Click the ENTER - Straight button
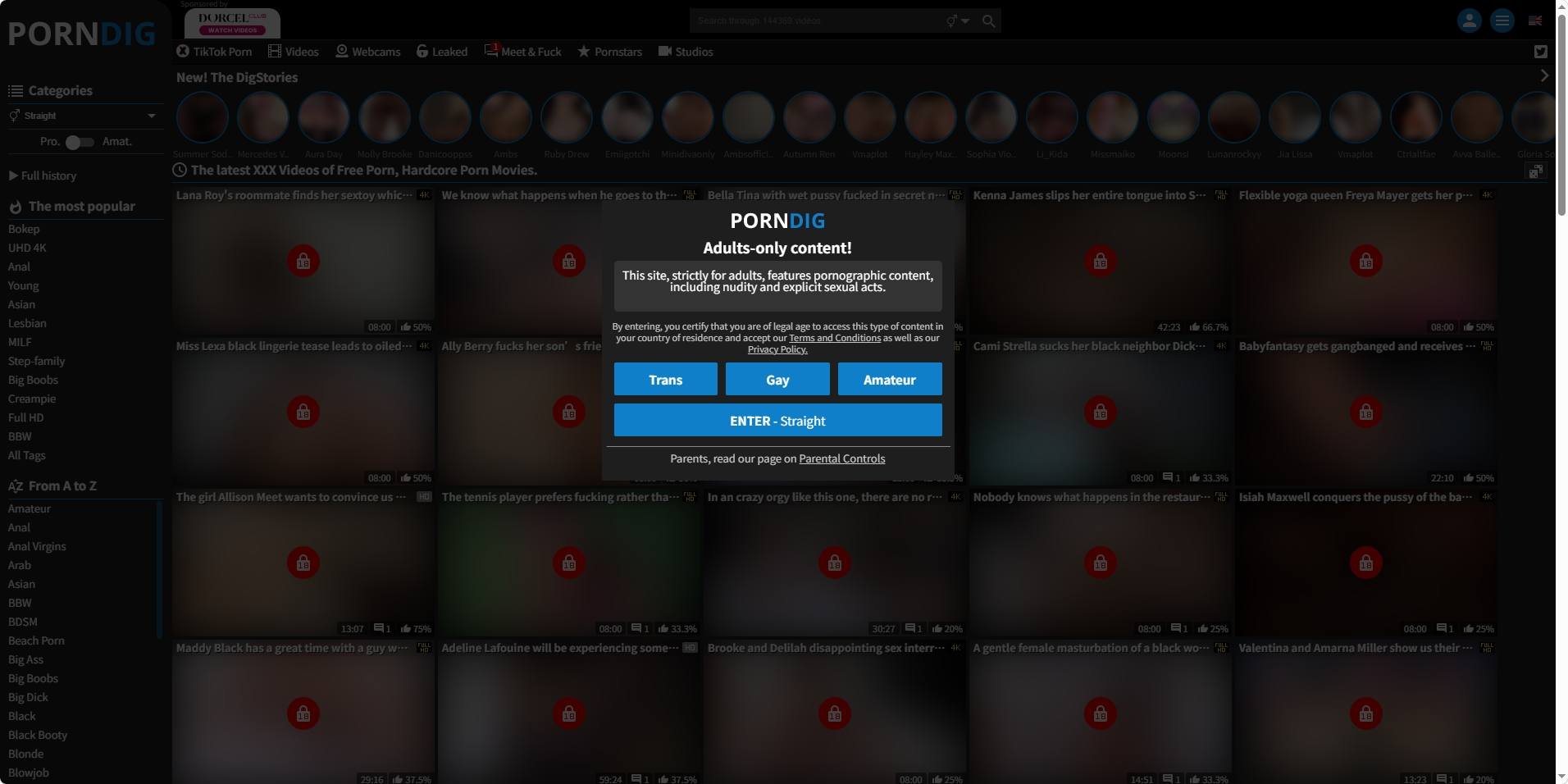The image size is (1568, 784). pyautogui.click(x=777, y=421)
